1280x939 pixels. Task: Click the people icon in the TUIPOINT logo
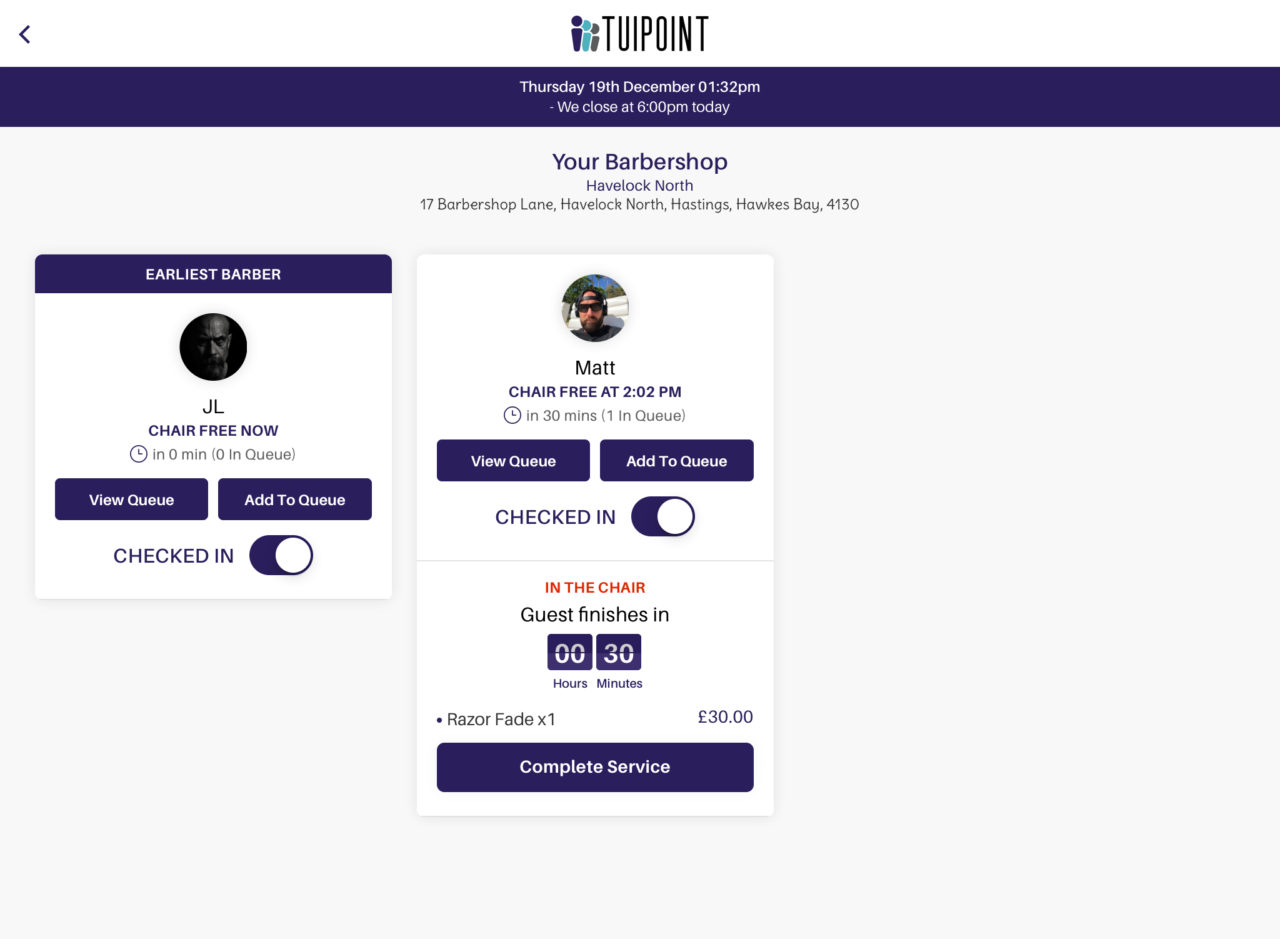[x=583, y=33]
